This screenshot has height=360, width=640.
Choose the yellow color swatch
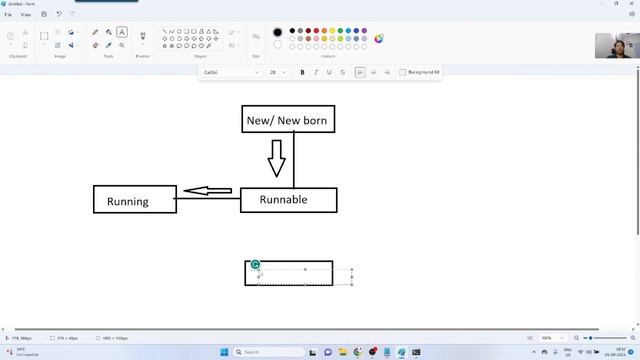coord(332,31)
